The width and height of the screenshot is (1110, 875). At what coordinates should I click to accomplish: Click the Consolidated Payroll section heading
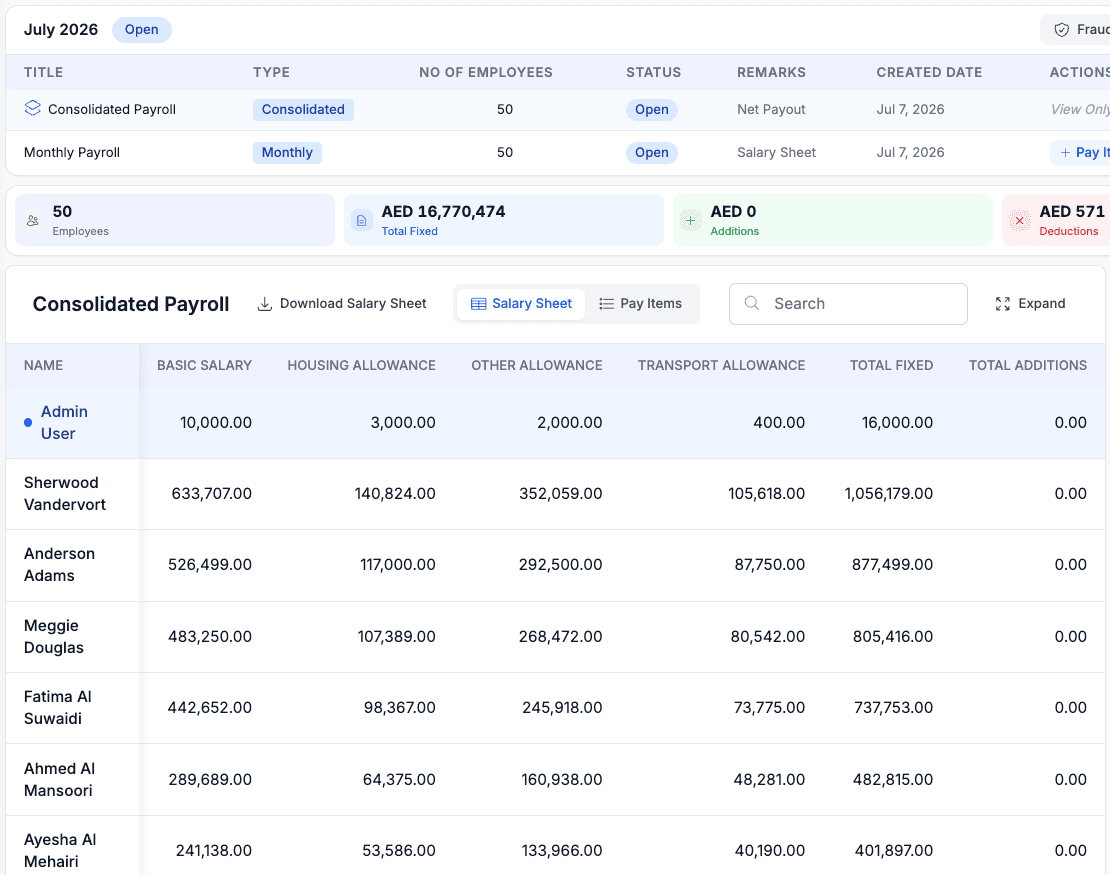tap(131, 304)
